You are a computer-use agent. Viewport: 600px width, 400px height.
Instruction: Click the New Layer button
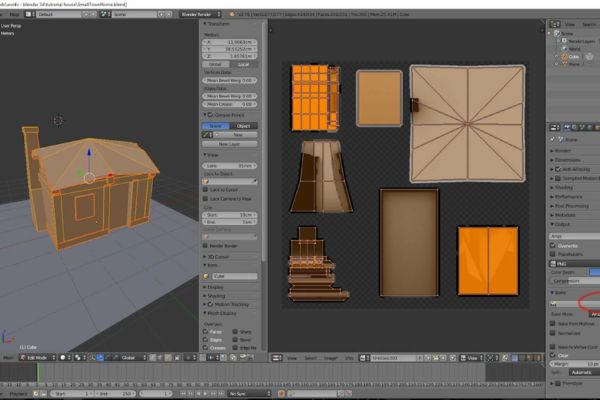click(230, 144)
